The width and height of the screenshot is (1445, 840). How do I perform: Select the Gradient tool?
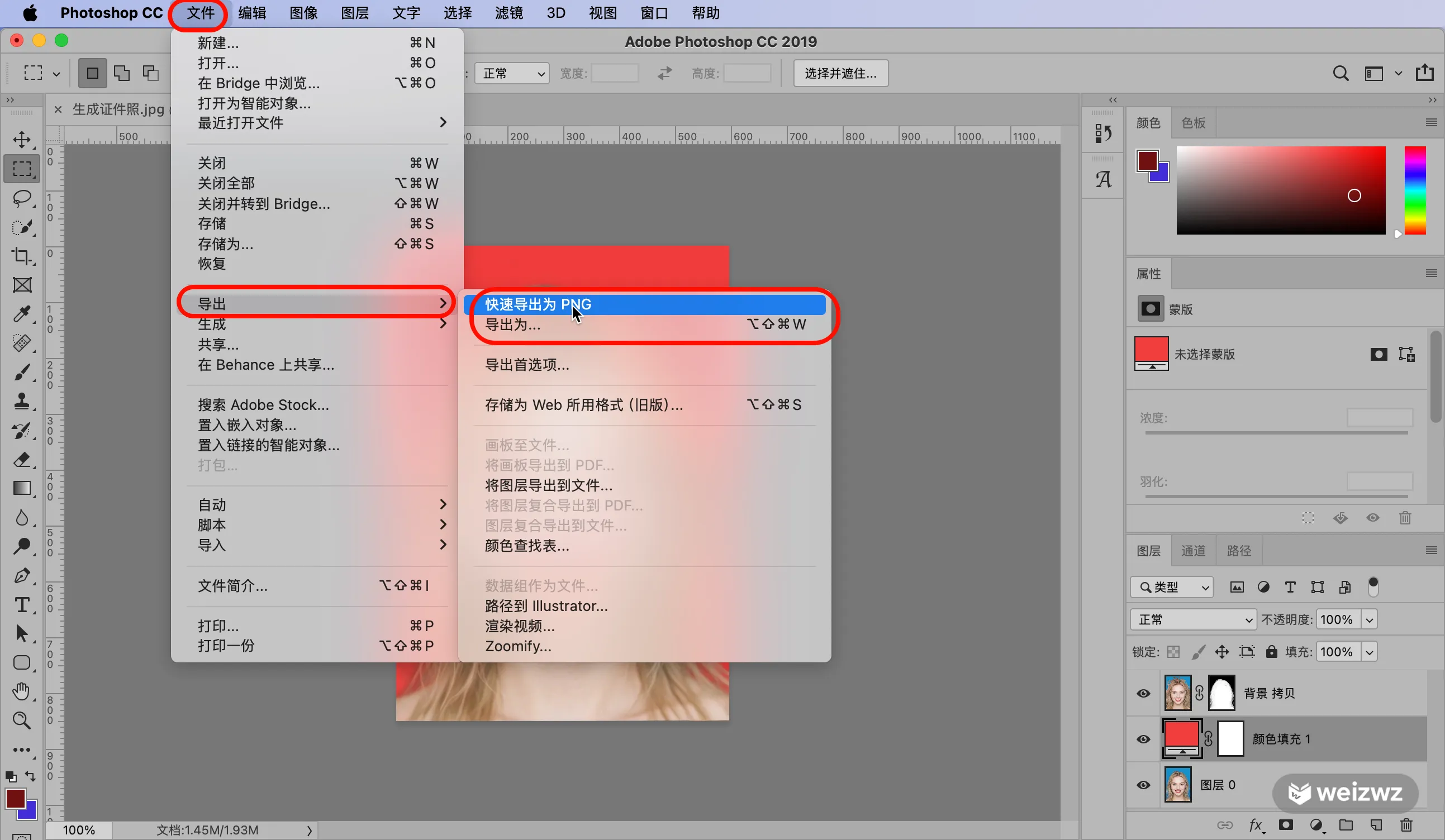coord(22,488)
